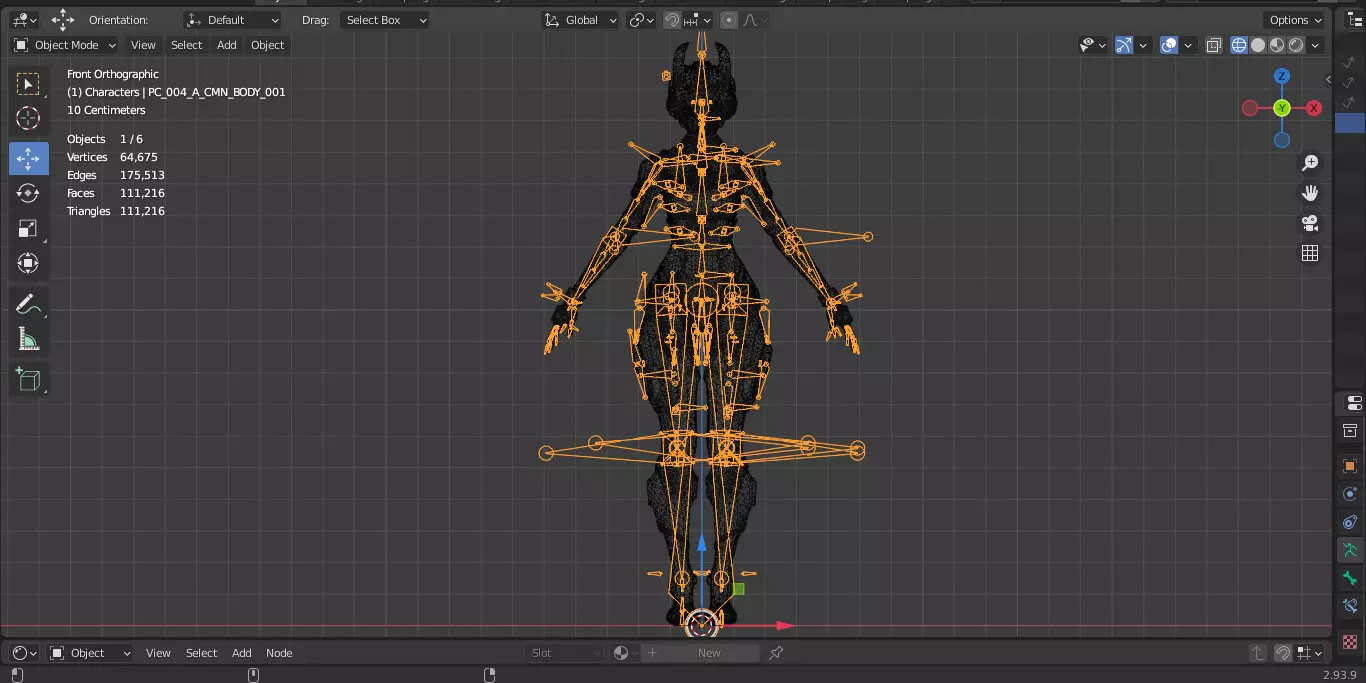Screen dimensions: 1366x683
Task: Open the node editor Add menu
Action: tap(242, 653)
